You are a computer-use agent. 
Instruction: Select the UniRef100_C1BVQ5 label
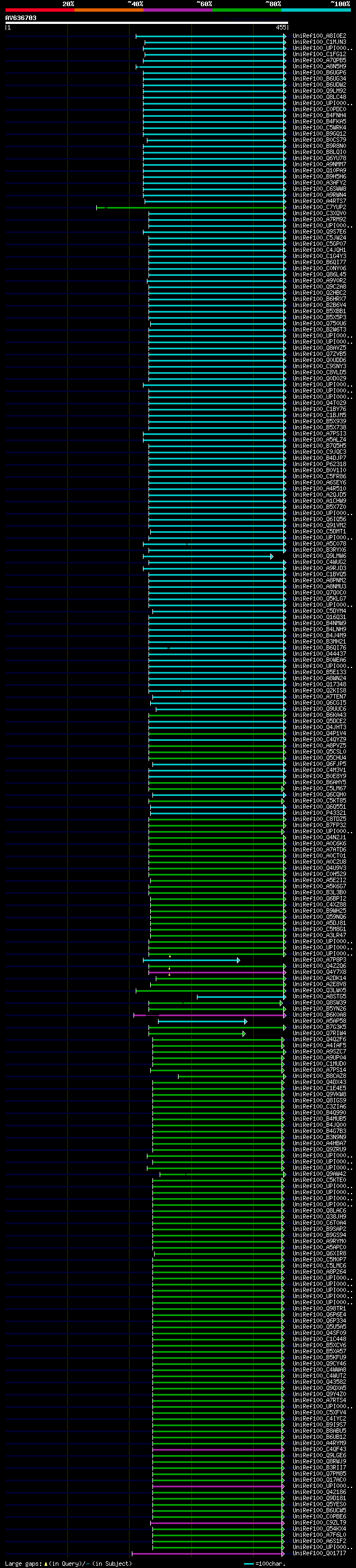point(319,575)
